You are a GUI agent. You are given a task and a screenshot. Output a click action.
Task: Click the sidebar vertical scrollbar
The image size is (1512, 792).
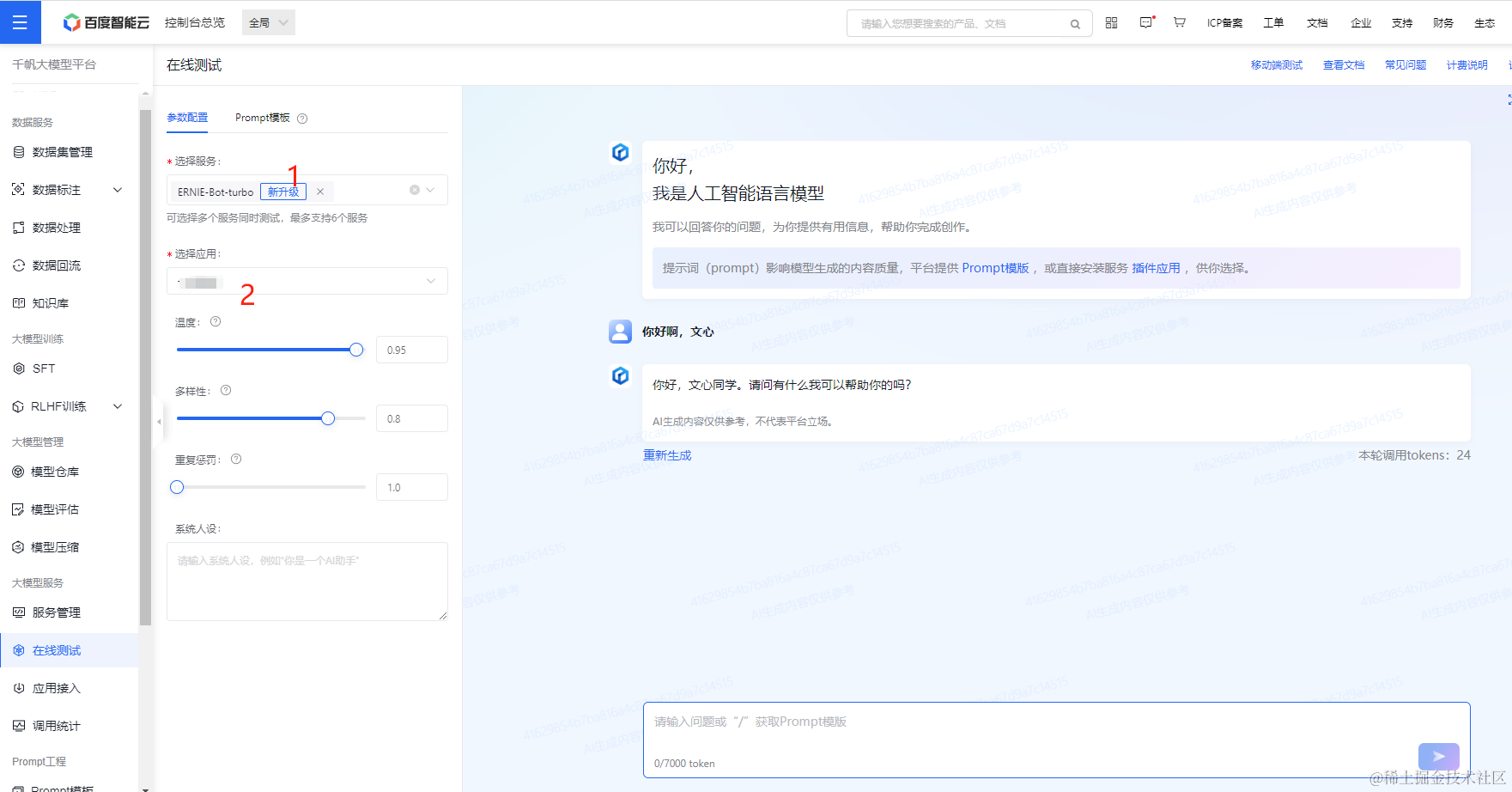(145, 368)
